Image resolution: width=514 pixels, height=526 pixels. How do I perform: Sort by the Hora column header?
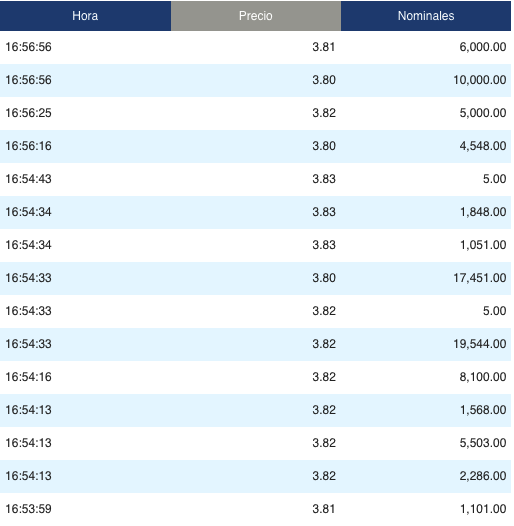pos(85,16)
